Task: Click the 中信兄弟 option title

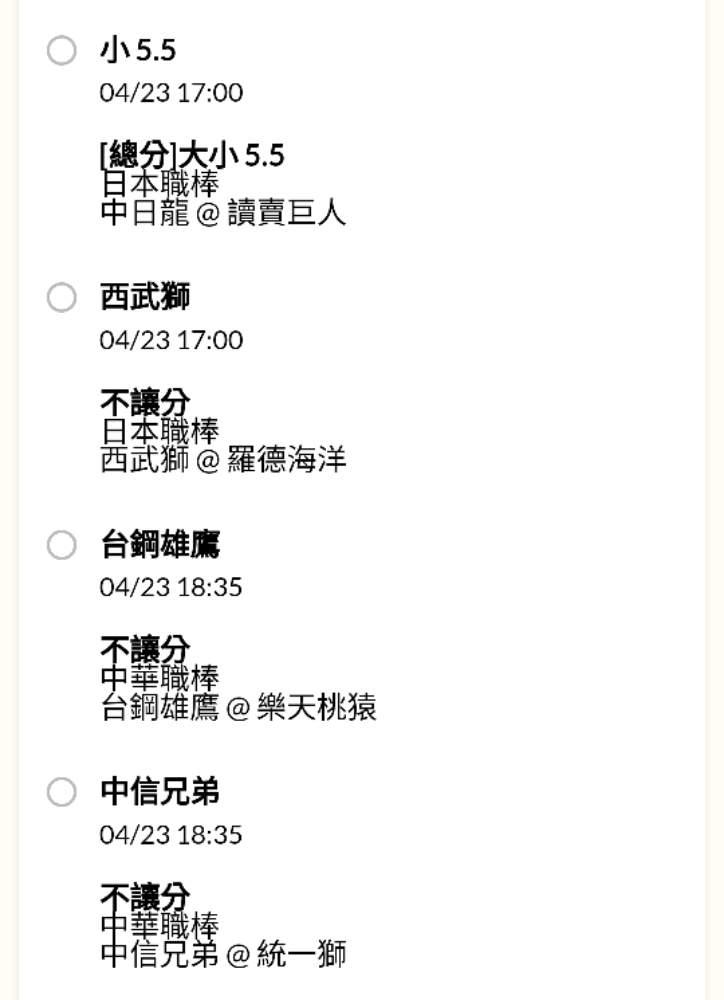Action: [x=160, y=792]
